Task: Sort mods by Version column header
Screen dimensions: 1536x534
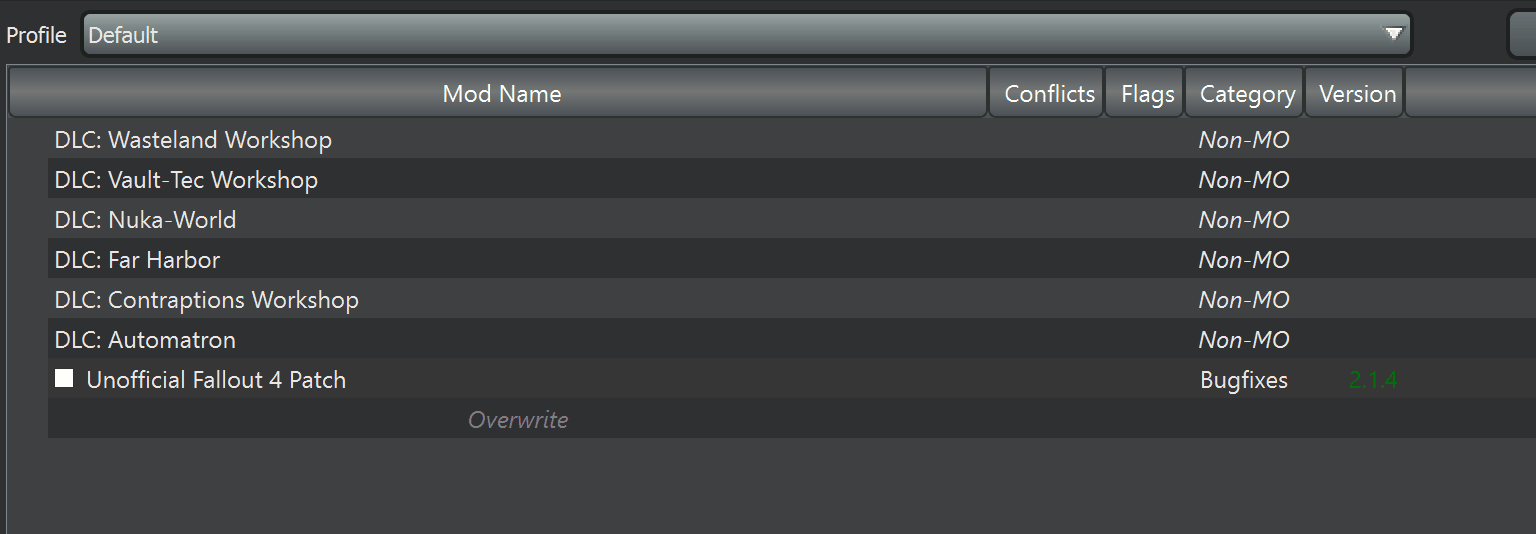Action: [1357, 94]
